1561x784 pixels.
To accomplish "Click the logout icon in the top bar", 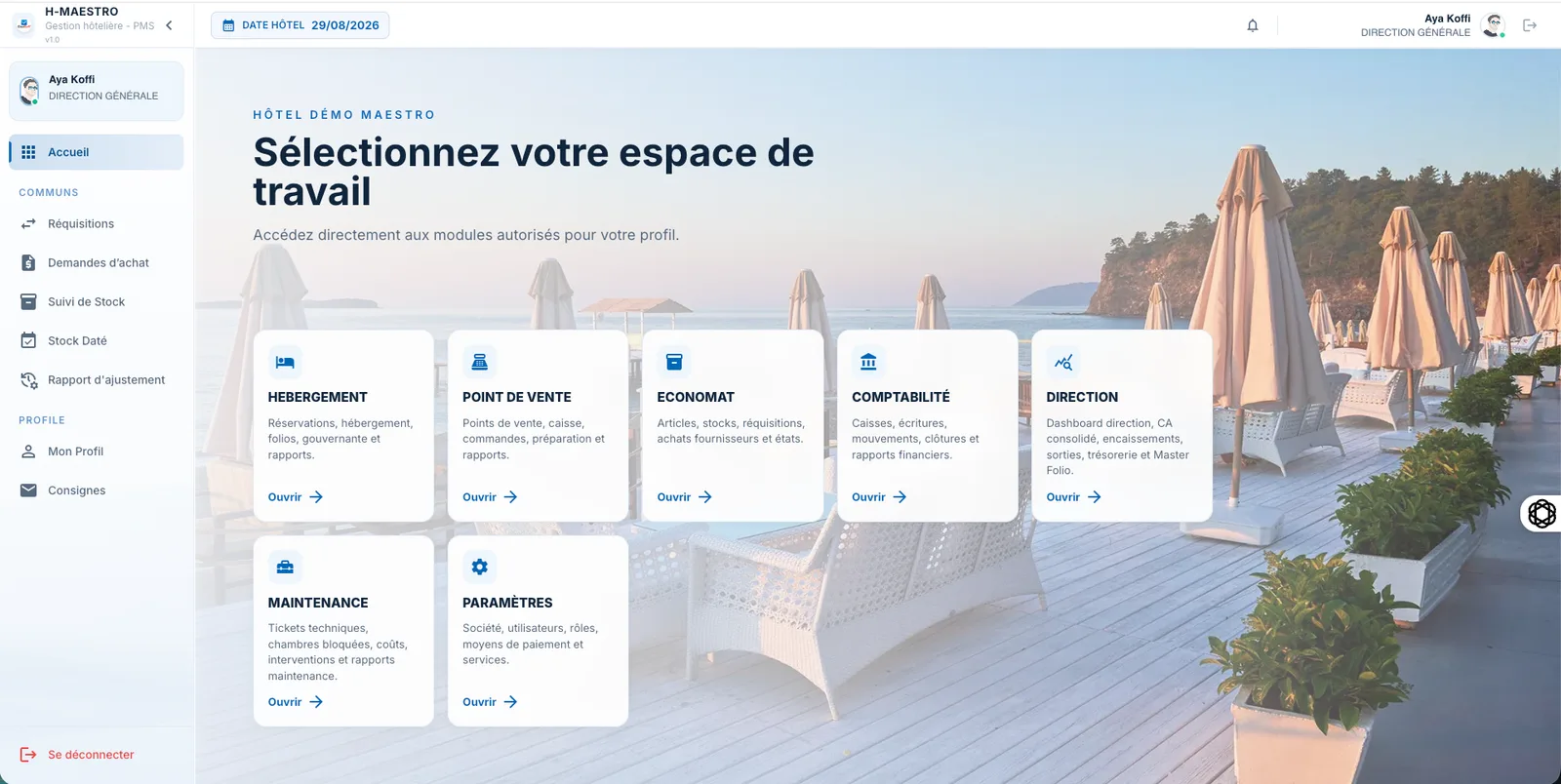I will tap(1530, 25).
